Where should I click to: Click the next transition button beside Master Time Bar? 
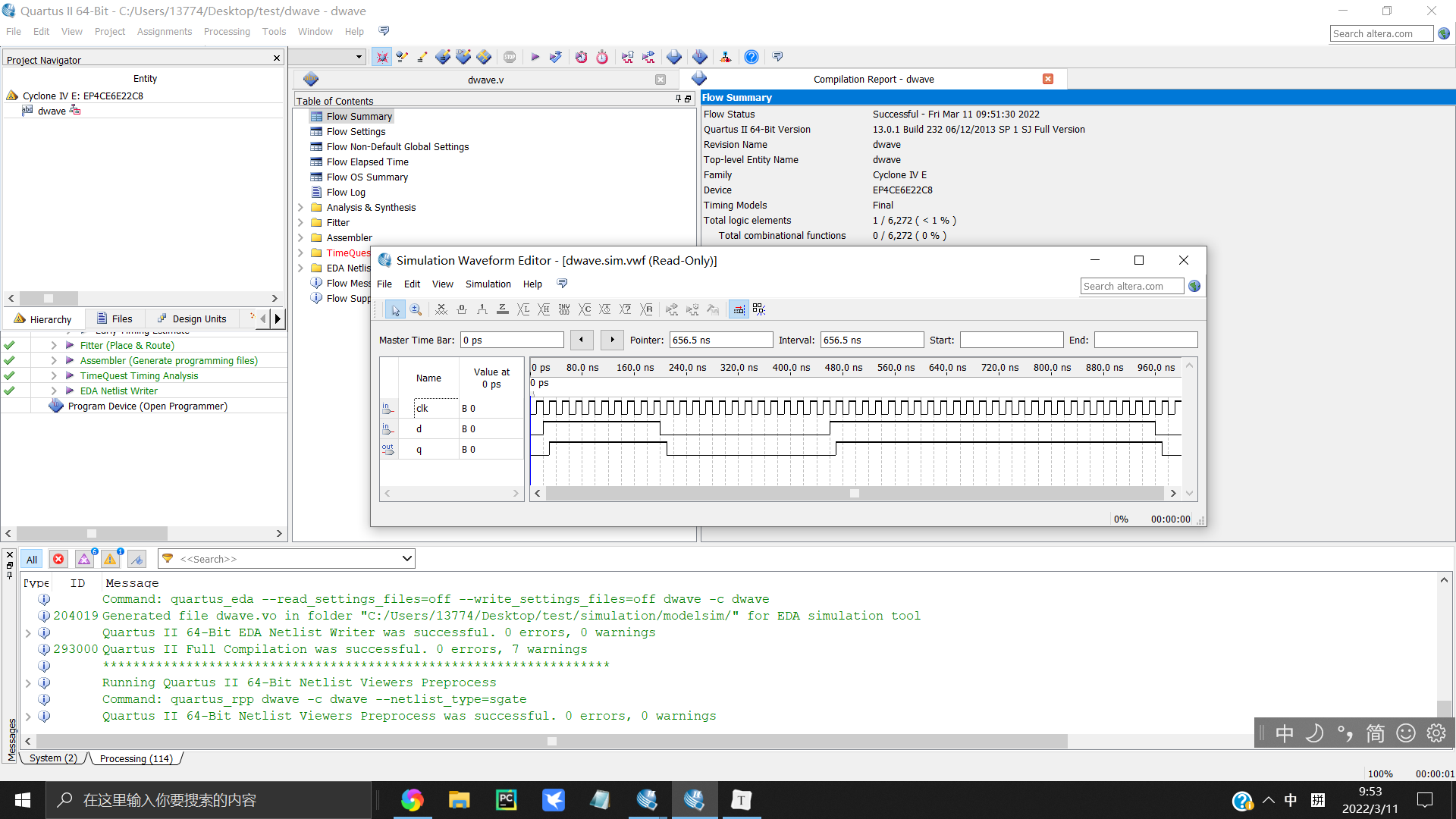[x=612, y=340]
